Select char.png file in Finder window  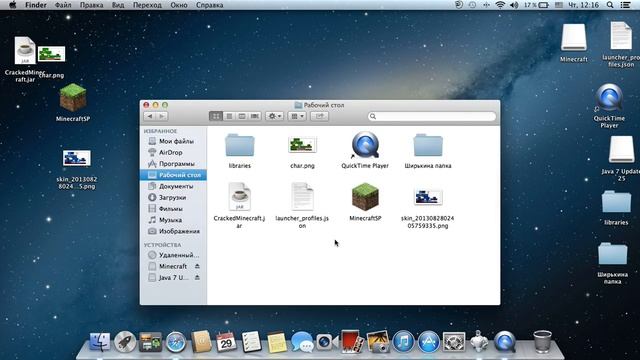[x=302, y=145]
